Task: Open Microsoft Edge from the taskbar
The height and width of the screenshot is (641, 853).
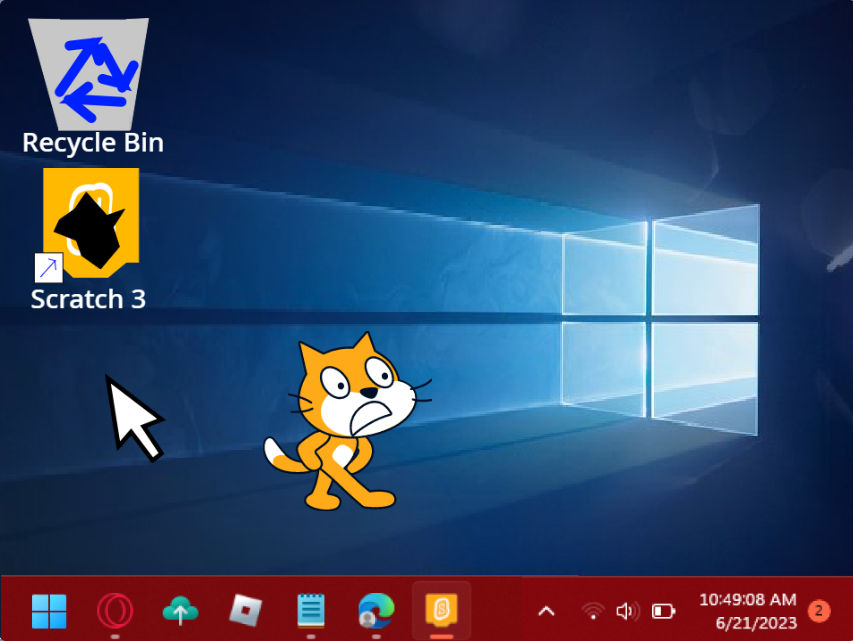Action: (376, 611)
